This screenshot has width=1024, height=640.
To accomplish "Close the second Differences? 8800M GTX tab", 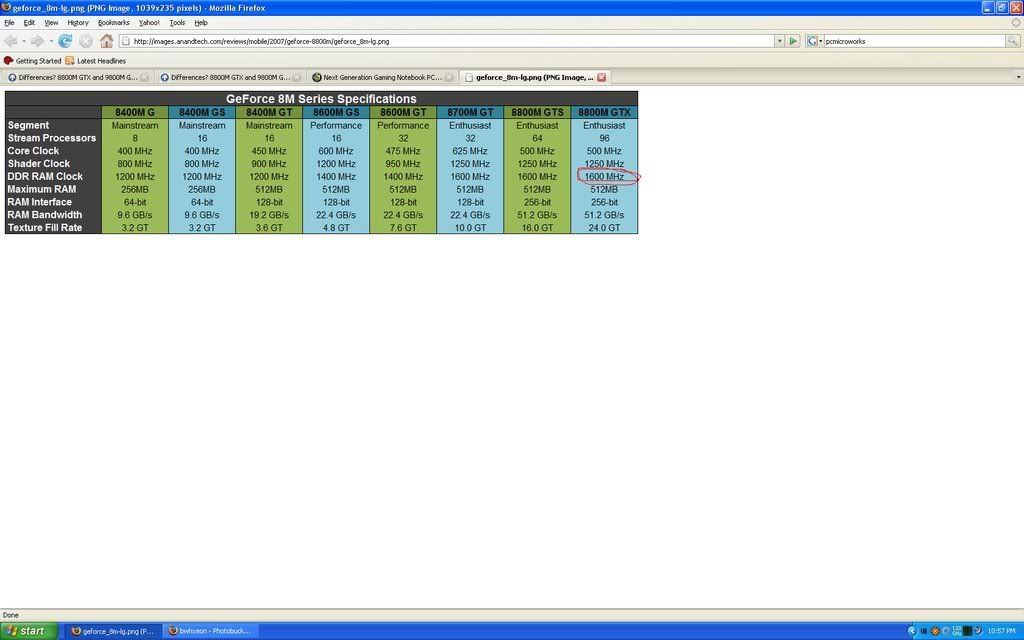I will [x=296, y=77].
